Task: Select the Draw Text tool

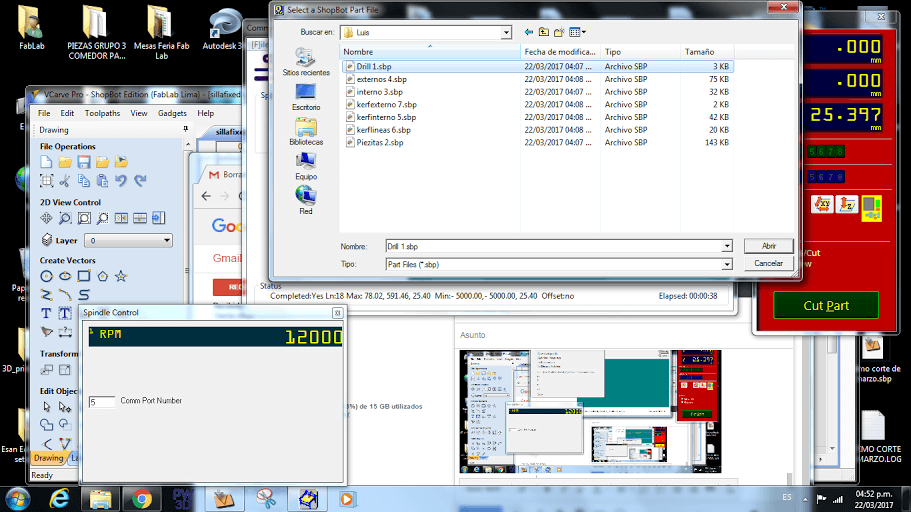Action: click(x=46, y=313)
